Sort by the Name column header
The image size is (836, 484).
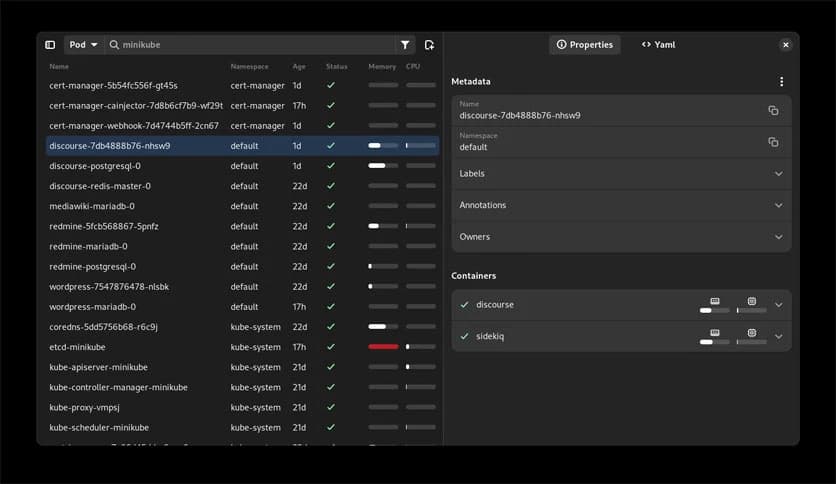click(x=59, y=67)
